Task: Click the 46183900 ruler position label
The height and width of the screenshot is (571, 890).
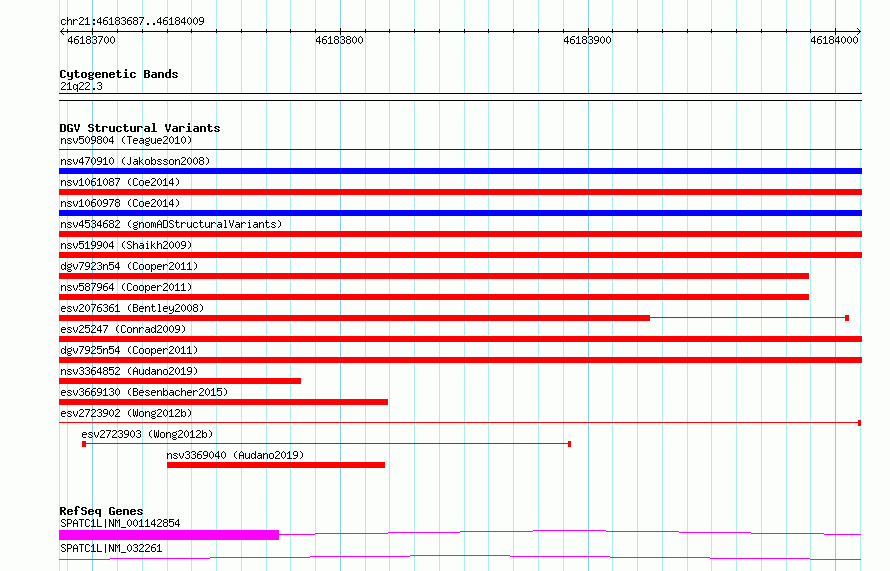Action: click(x=587, y=40)
